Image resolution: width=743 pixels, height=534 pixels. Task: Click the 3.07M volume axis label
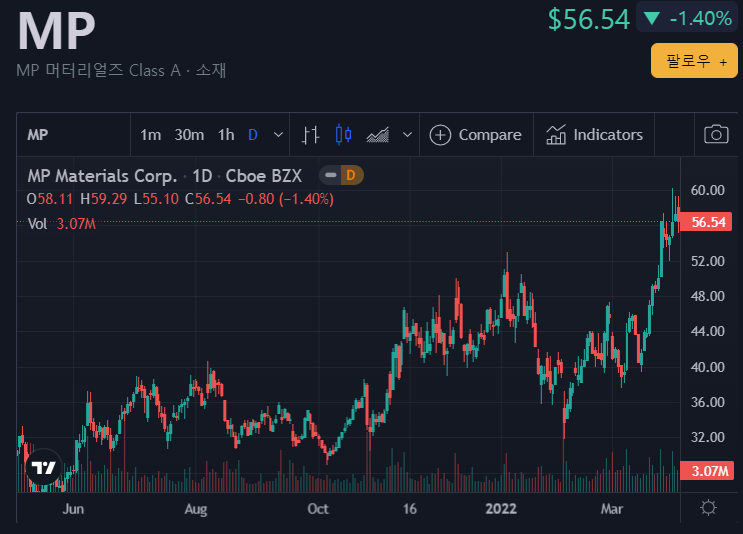[708, 471]
